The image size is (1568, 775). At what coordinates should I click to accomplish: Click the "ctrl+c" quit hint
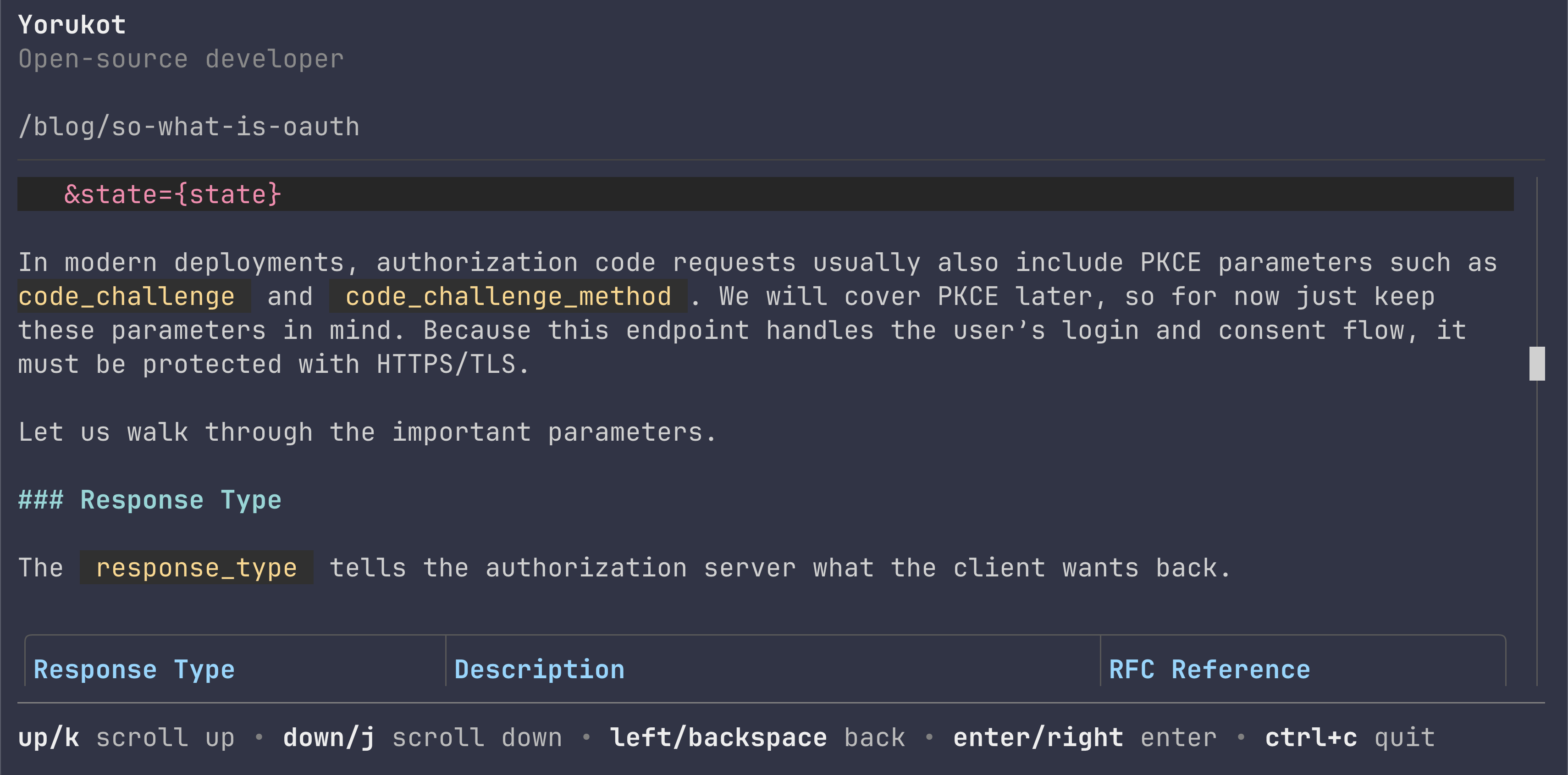[1310, 737]
